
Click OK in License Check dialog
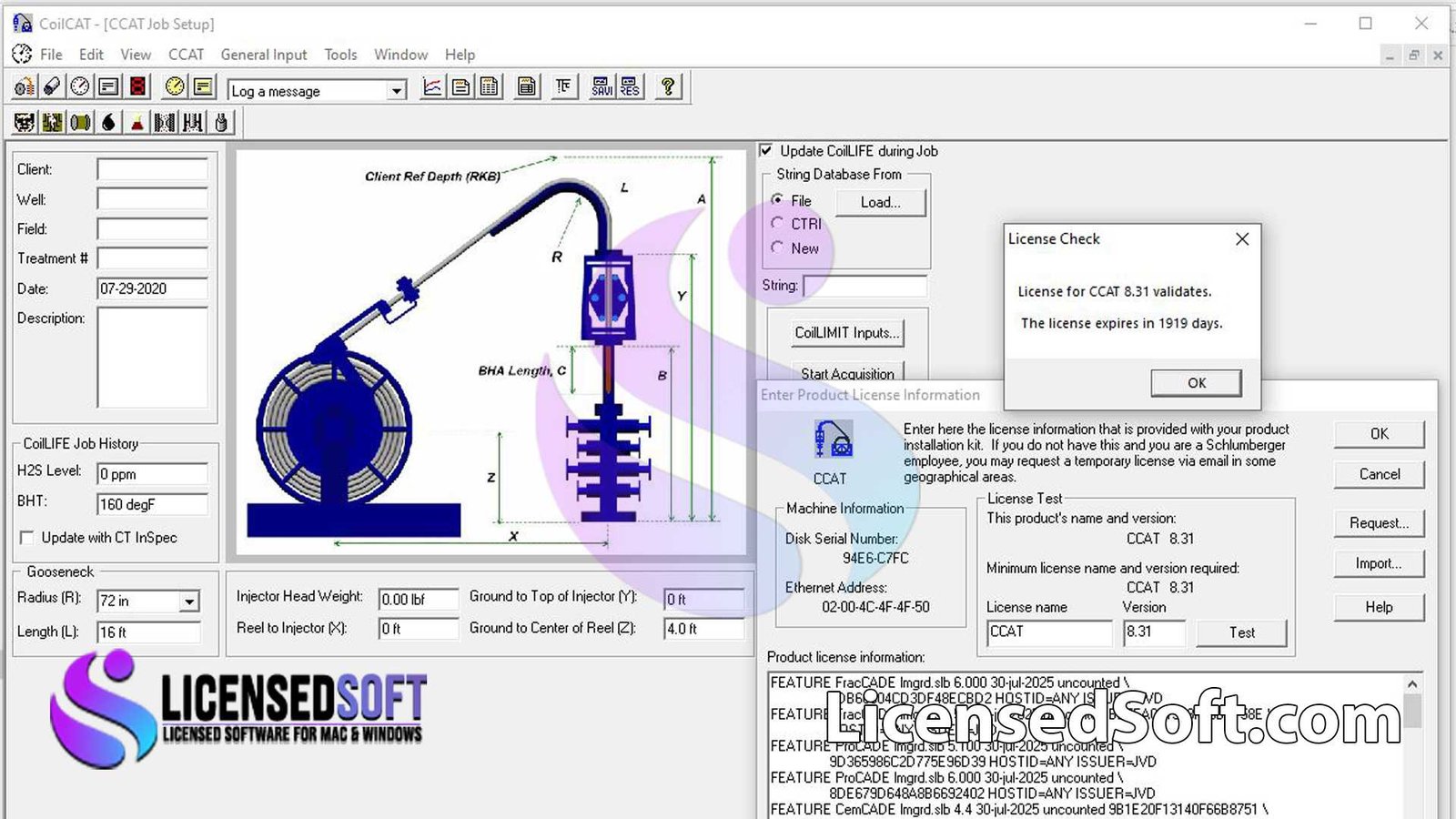(x=1197, y=383)
